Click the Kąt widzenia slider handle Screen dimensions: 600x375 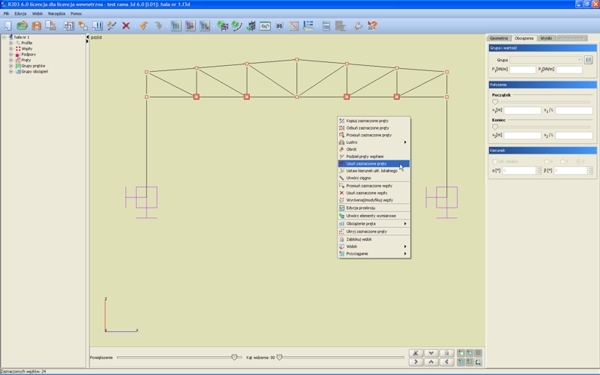[279, 357]
